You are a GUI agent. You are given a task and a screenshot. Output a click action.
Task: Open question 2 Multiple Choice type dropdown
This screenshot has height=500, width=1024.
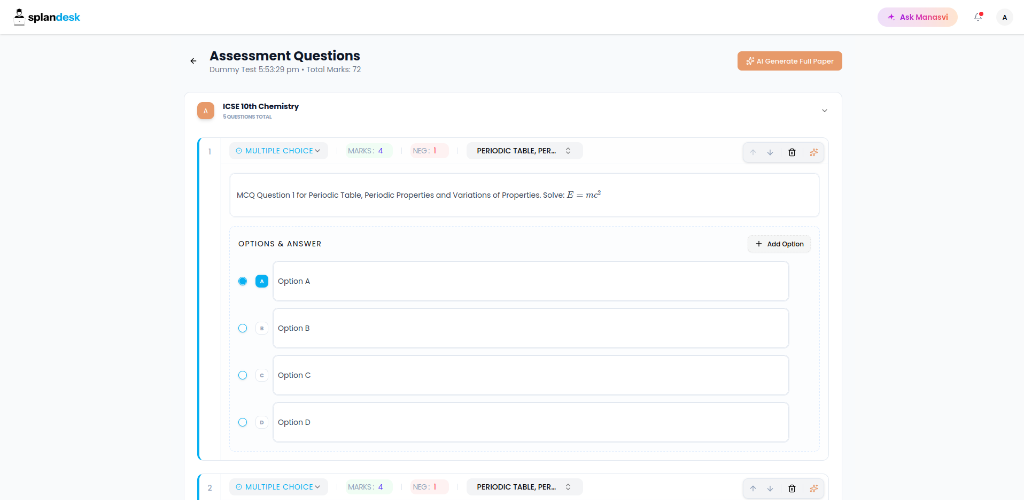click(278, 487)
